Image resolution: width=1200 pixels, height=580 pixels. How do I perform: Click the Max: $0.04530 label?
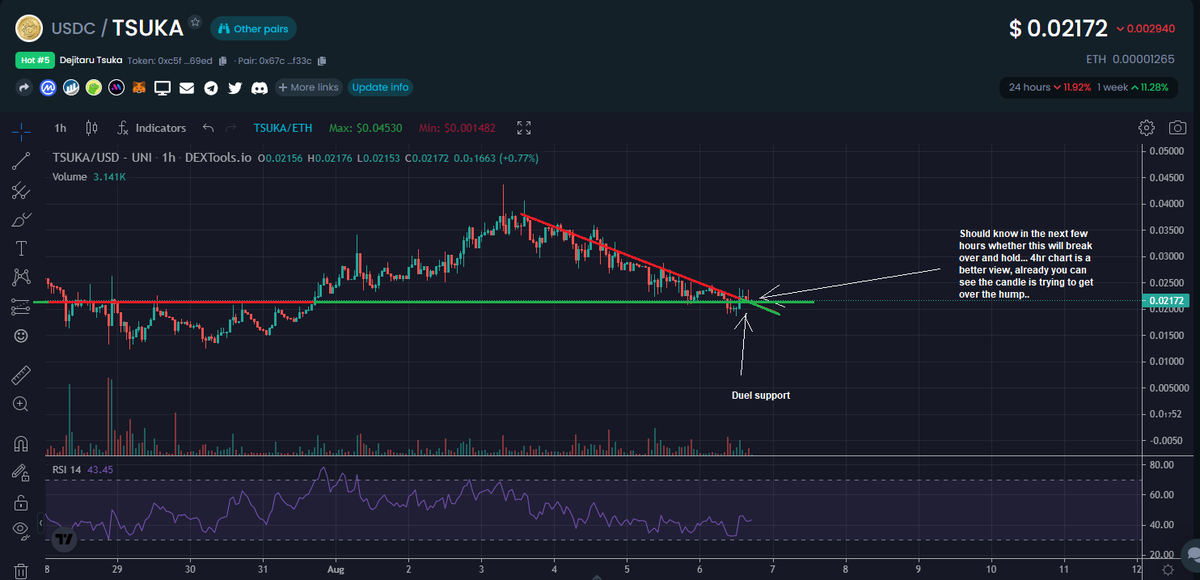click(366, 128)
